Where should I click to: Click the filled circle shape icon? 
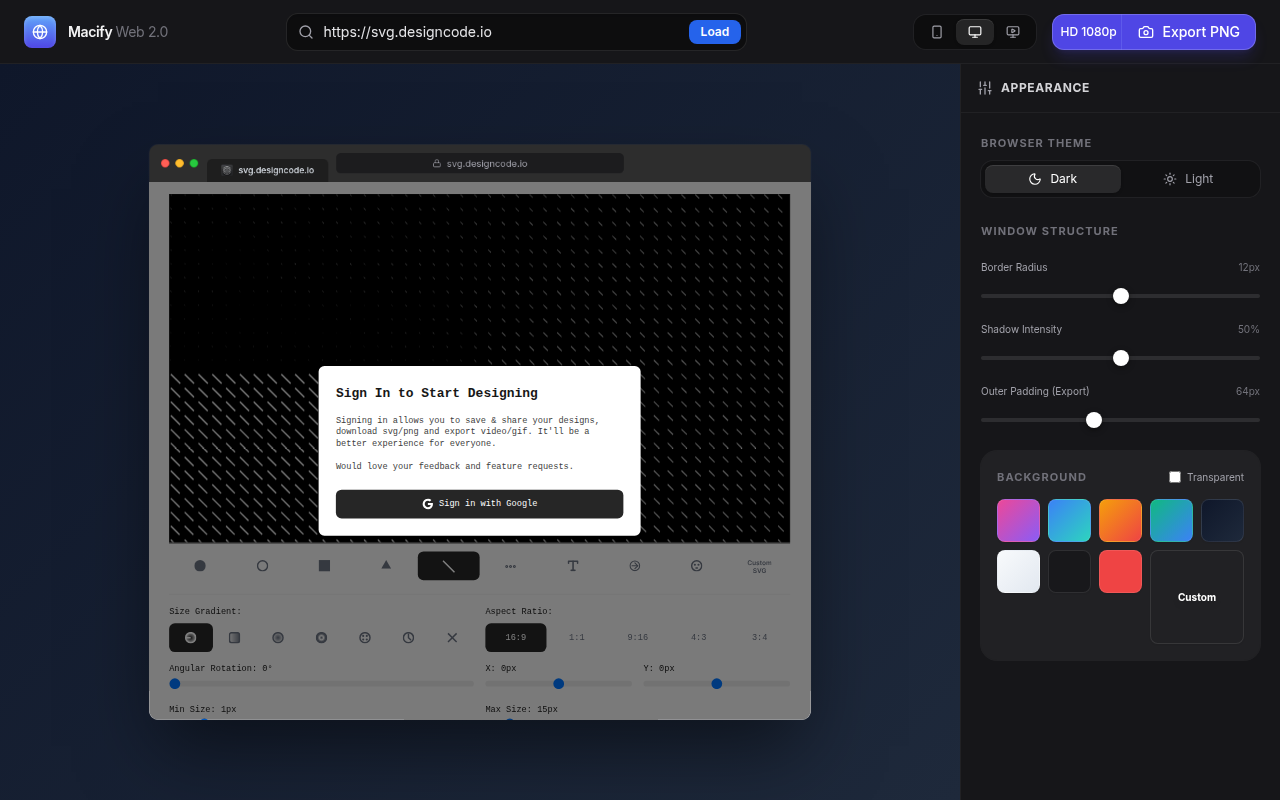[x=200, y=566]
